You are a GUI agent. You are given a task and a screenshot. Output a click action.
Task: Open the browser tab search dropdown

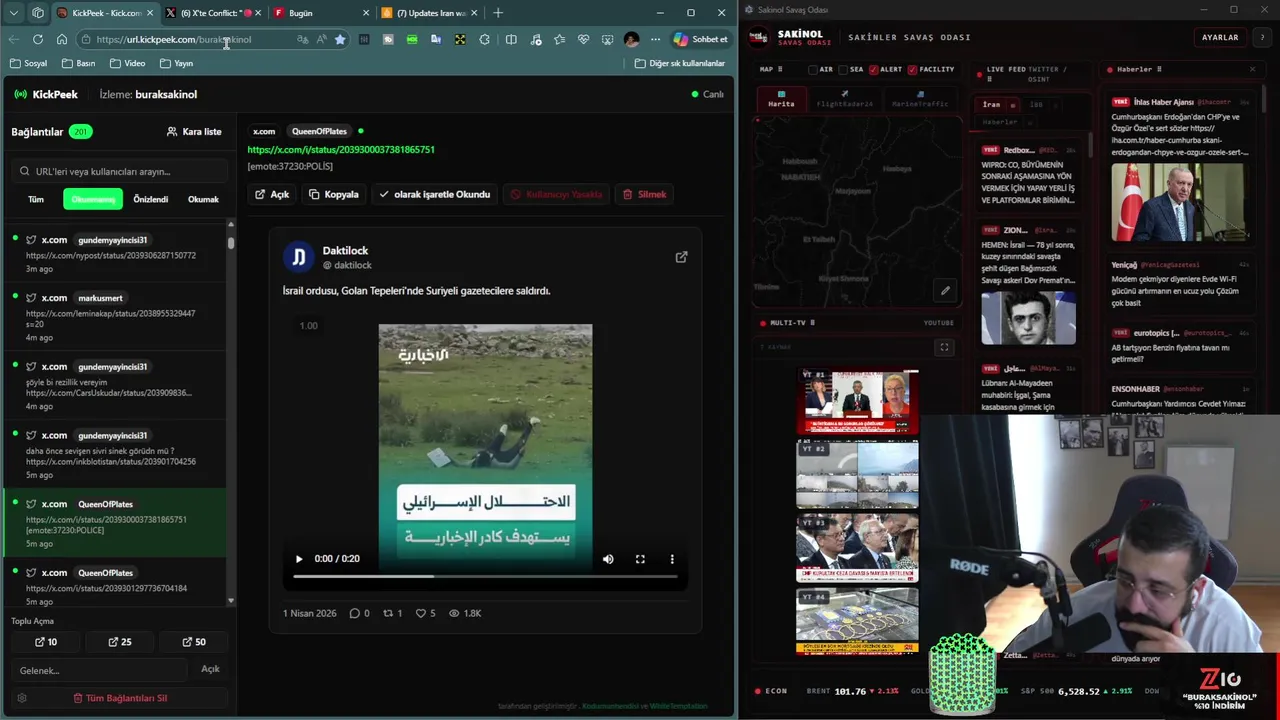tap(14, 13)
